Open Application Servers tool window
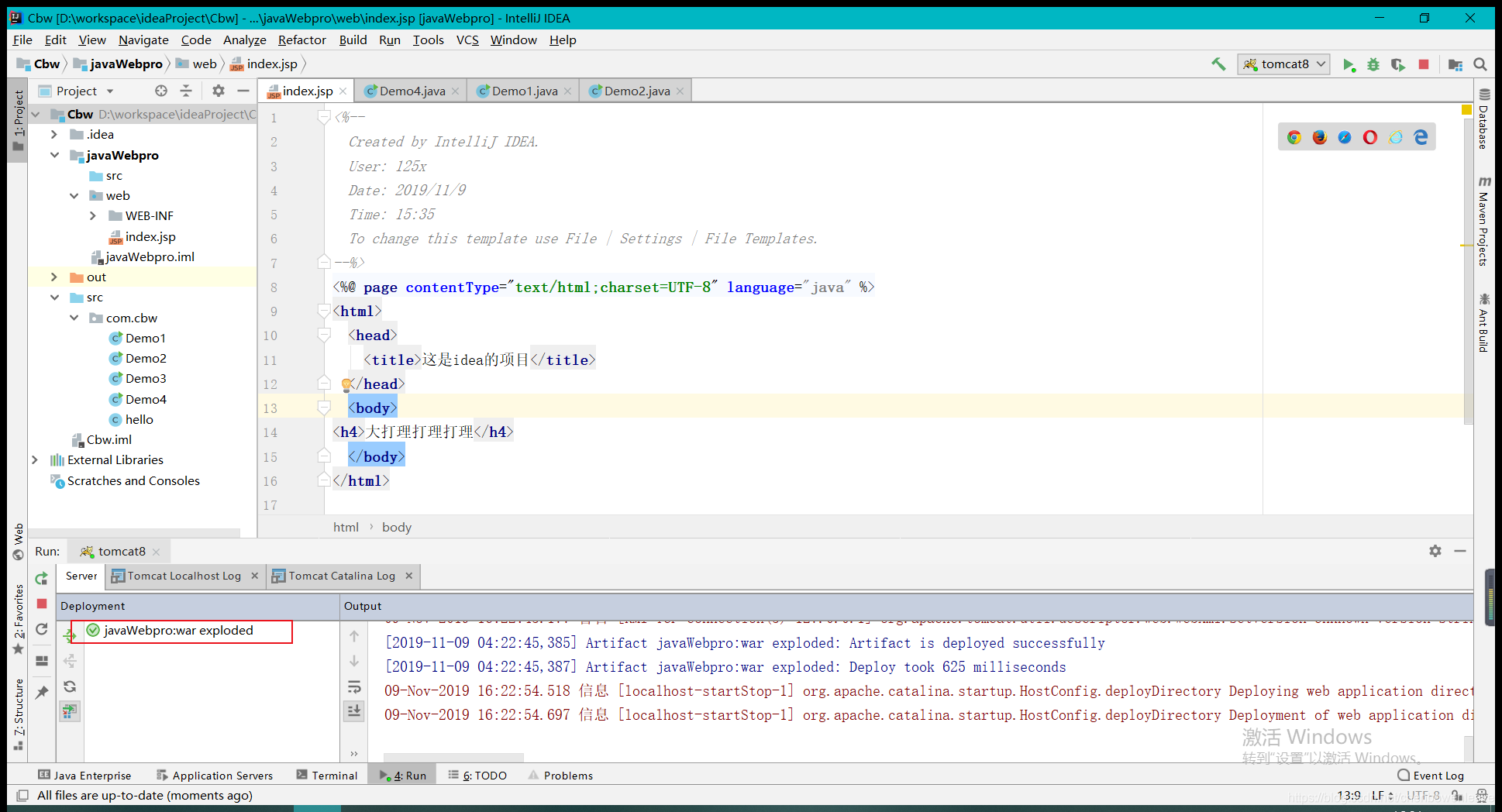1502x812 pixels. [215, 776]
